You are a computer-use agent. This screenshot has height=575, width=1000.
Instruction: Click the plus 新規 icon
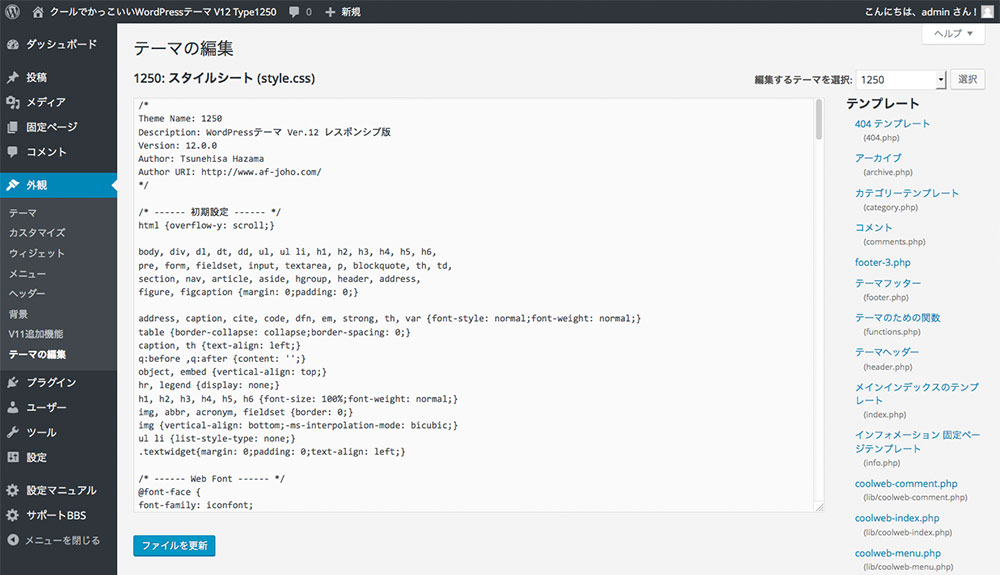[330, 11]
